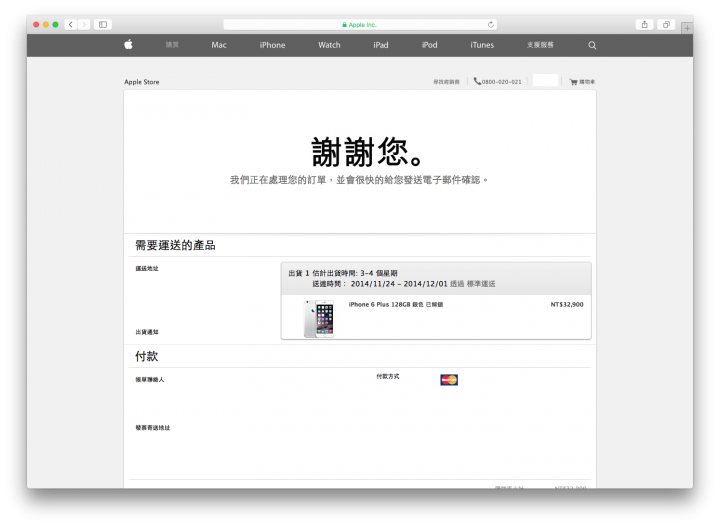Close the Safari window with red button
The image size is (720, 527).
36,24
